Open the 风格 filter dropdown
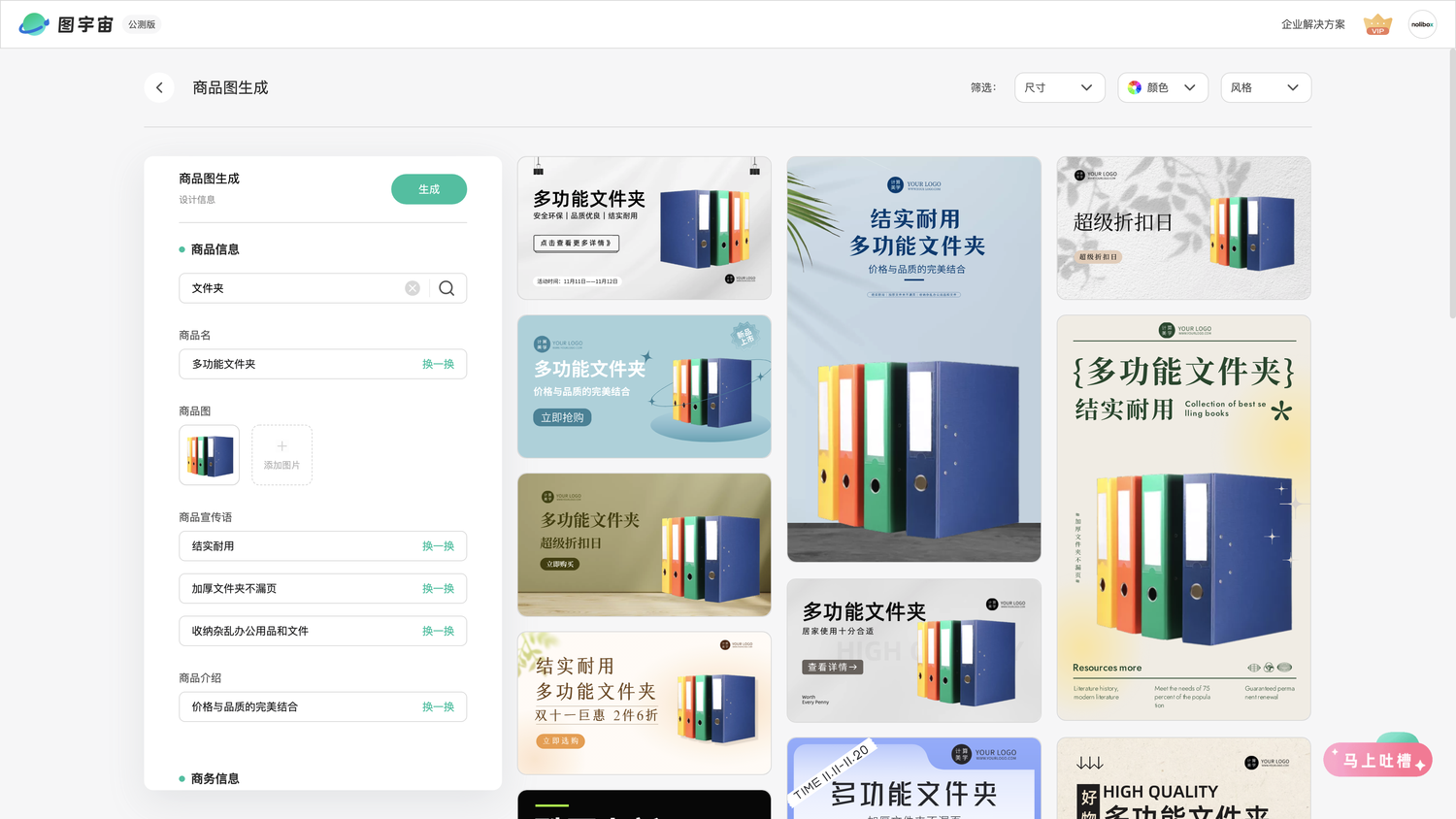The width and height of the screenshot is (1456, 819). [x=1266, y=87]
